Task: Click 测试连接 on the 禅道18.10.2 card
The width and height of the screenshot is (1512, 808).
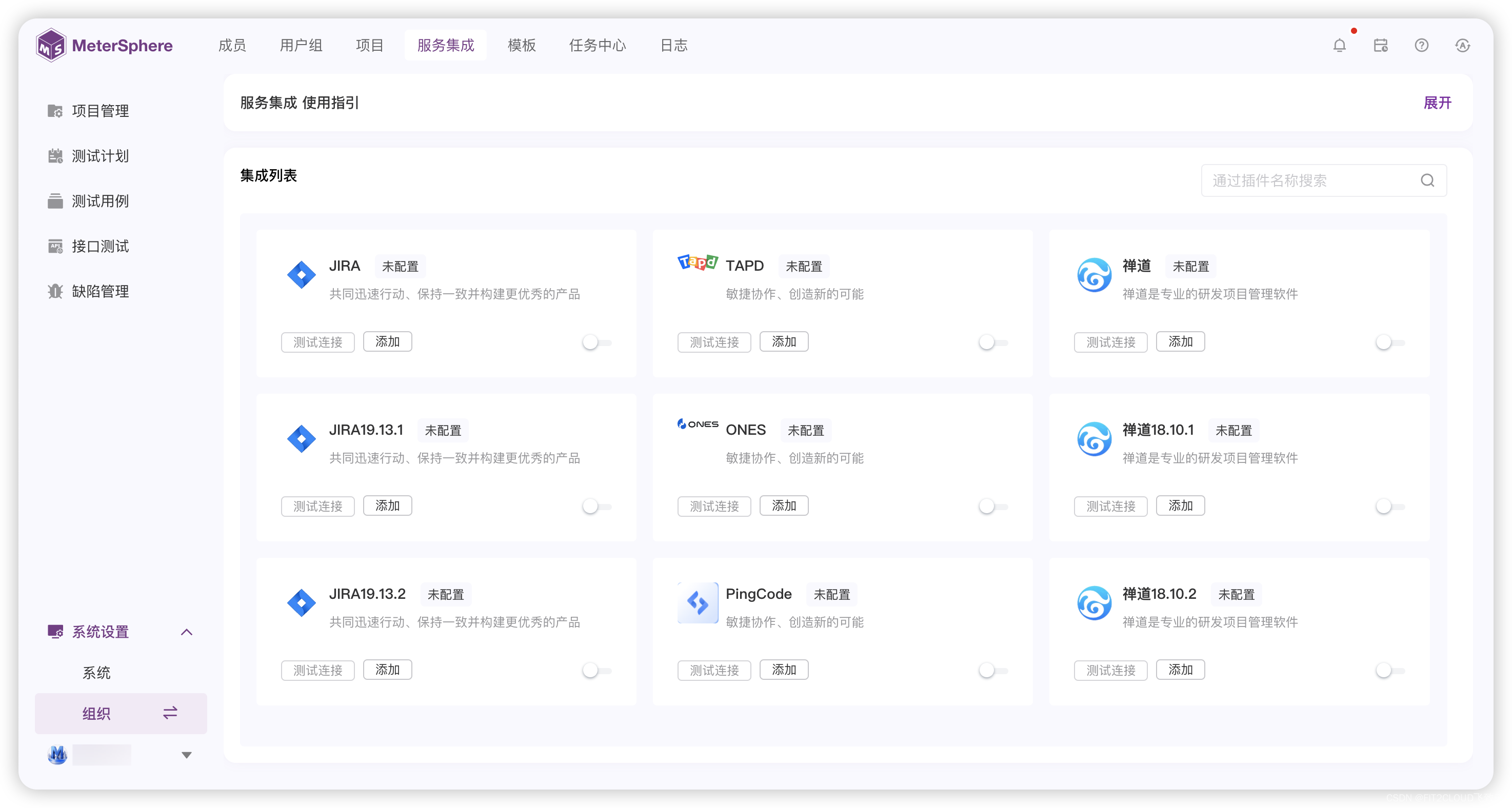Action: pos(1110,670)
